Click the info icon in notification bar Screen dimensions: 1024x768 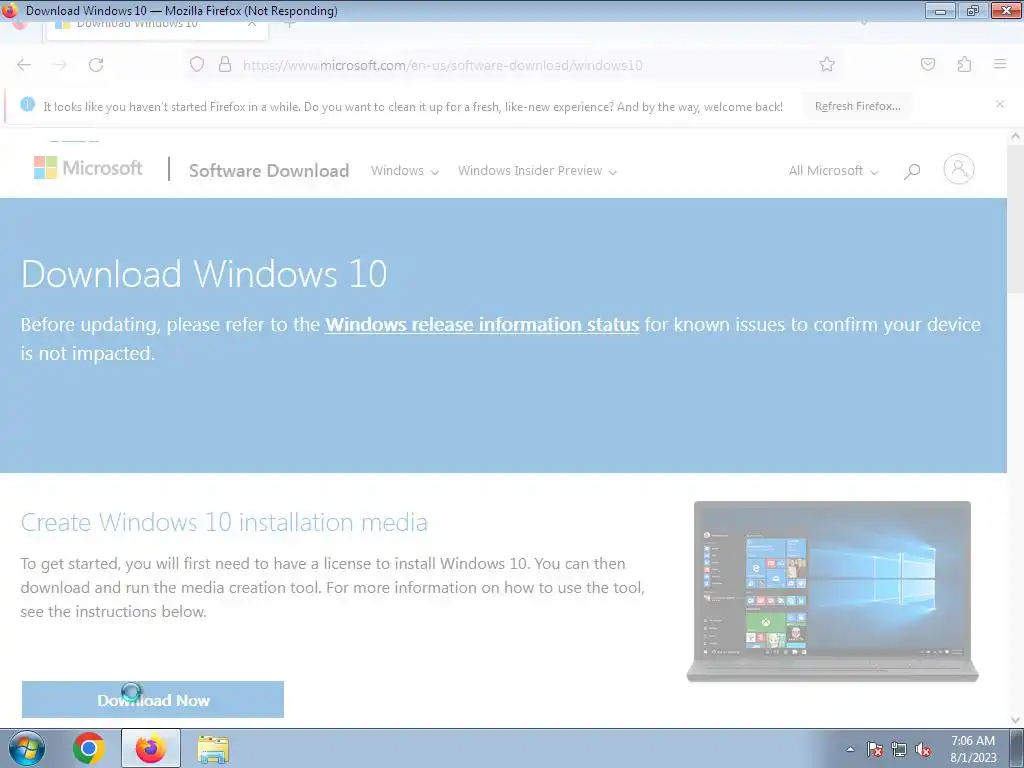tap(27, 104)
